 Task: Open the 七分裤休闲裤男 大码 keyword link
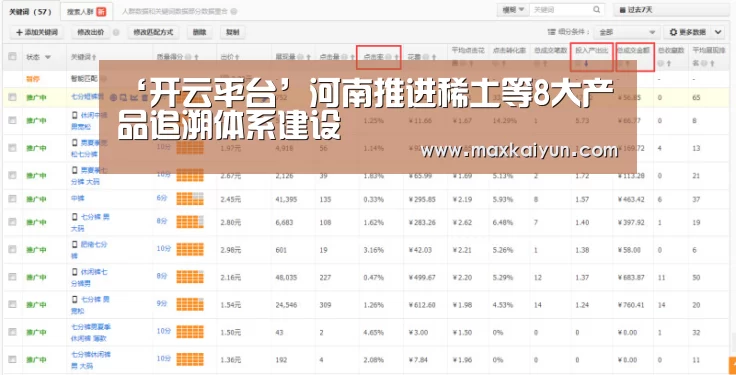tap(91, 359)
